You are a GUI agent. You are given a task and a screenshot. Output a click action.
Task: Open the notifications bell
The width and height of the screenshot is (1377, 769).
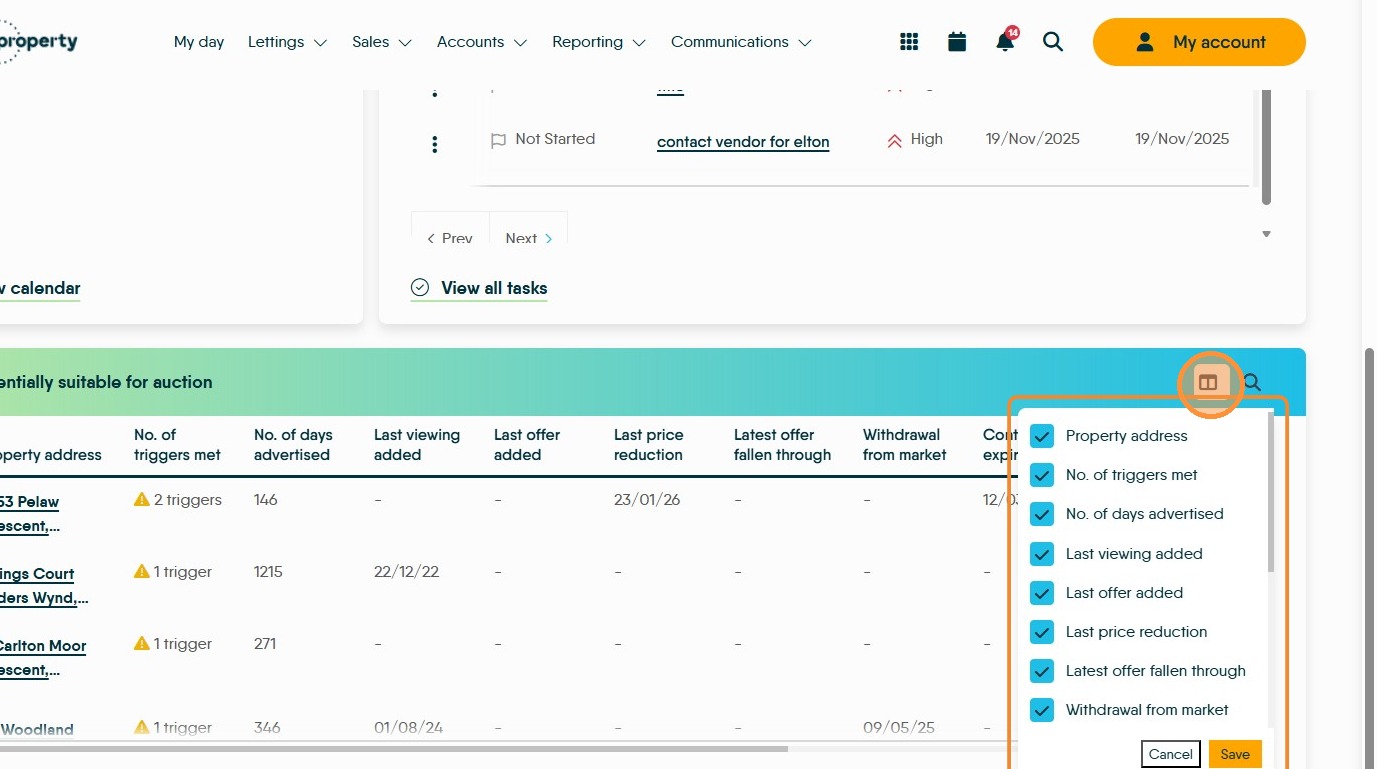[x=1005, y=41]
